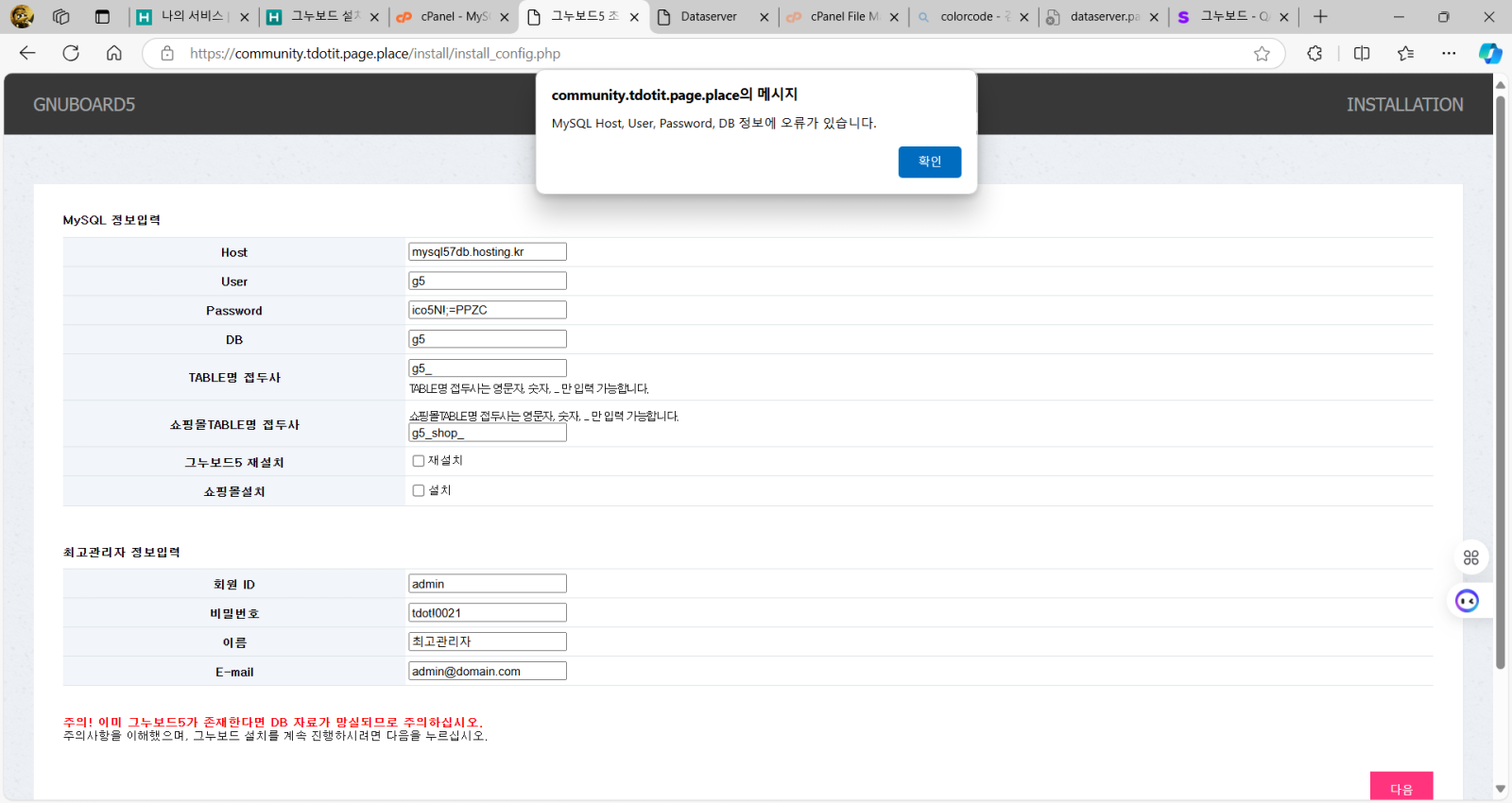Click the browser back arrow
The height and width of the screenshot is (803, 1512).
(x=27, y=53)
